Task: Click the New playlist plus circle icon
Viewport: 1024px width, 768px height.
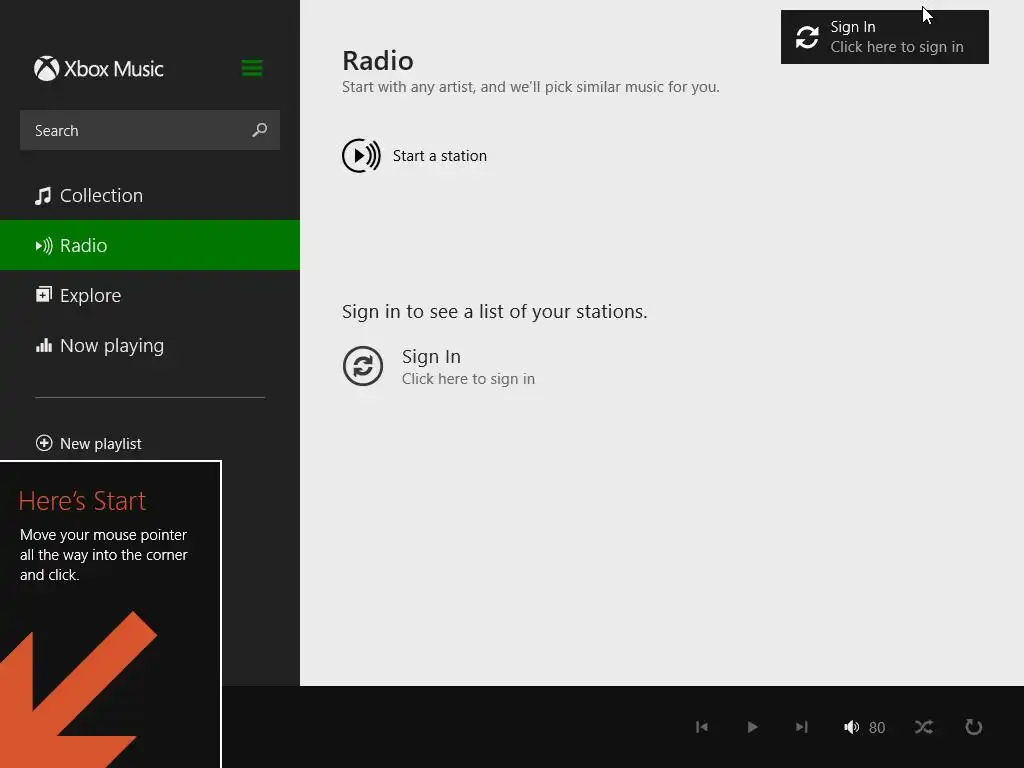Action: tap(44, 443)
